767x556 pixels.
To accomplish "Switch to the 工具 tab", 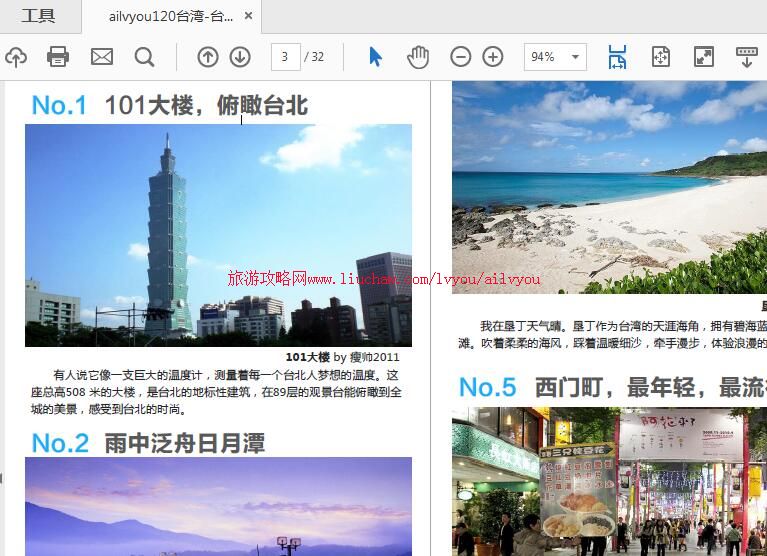I will click(39, 16).
